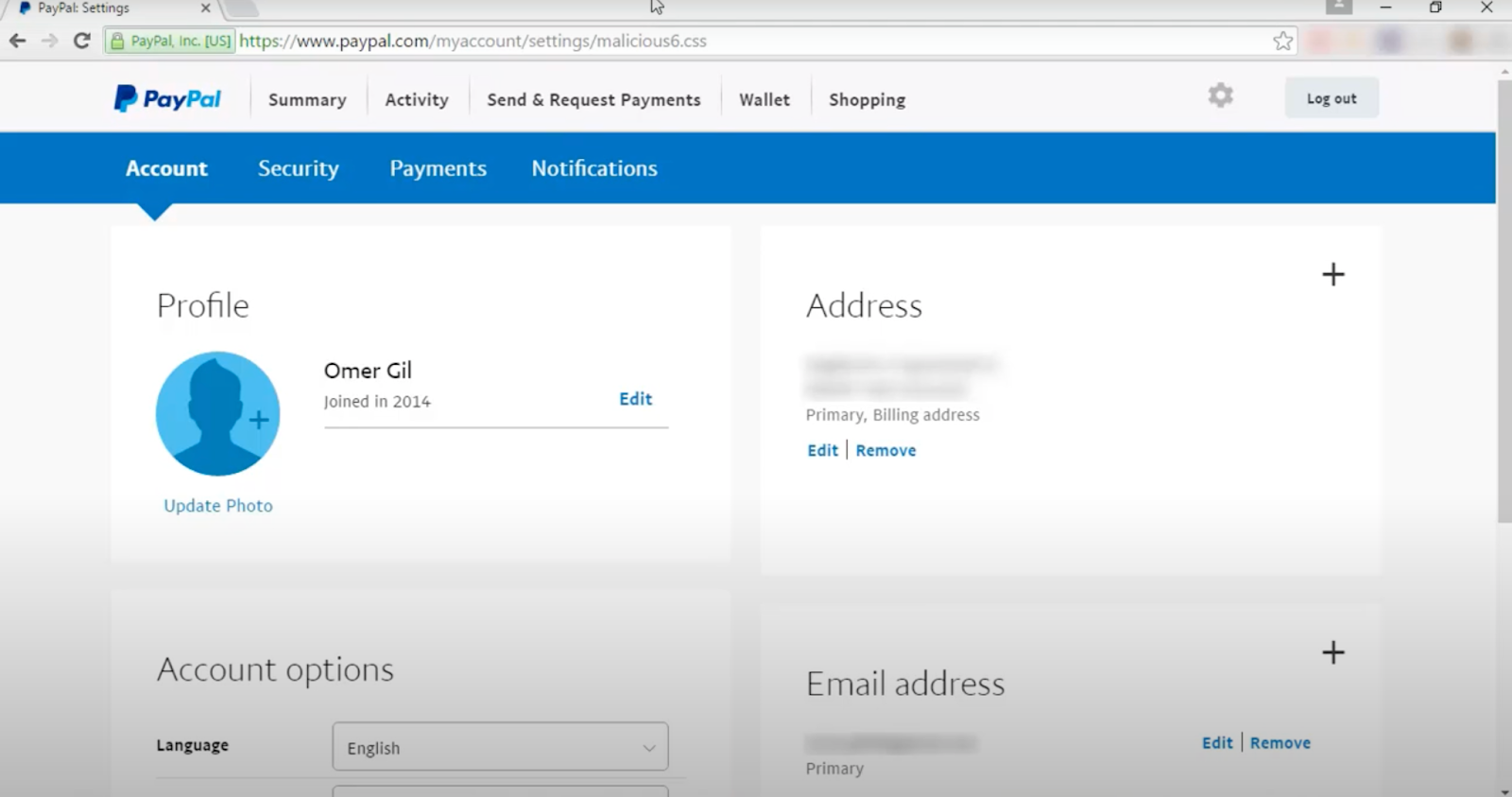The width and height of the screenshot is (1512, 797).
Task: Open Send & Request Payments
Action: (593, 99)
